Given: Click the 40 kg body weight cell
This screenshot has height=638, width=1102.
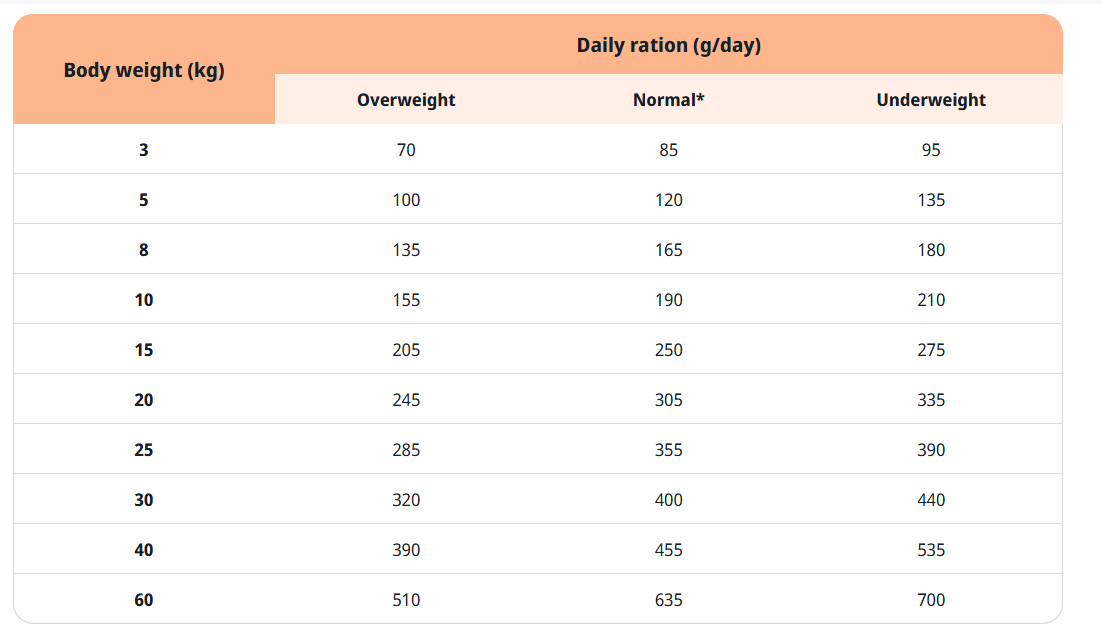Looking at the screenshot, I should point(144,550).
